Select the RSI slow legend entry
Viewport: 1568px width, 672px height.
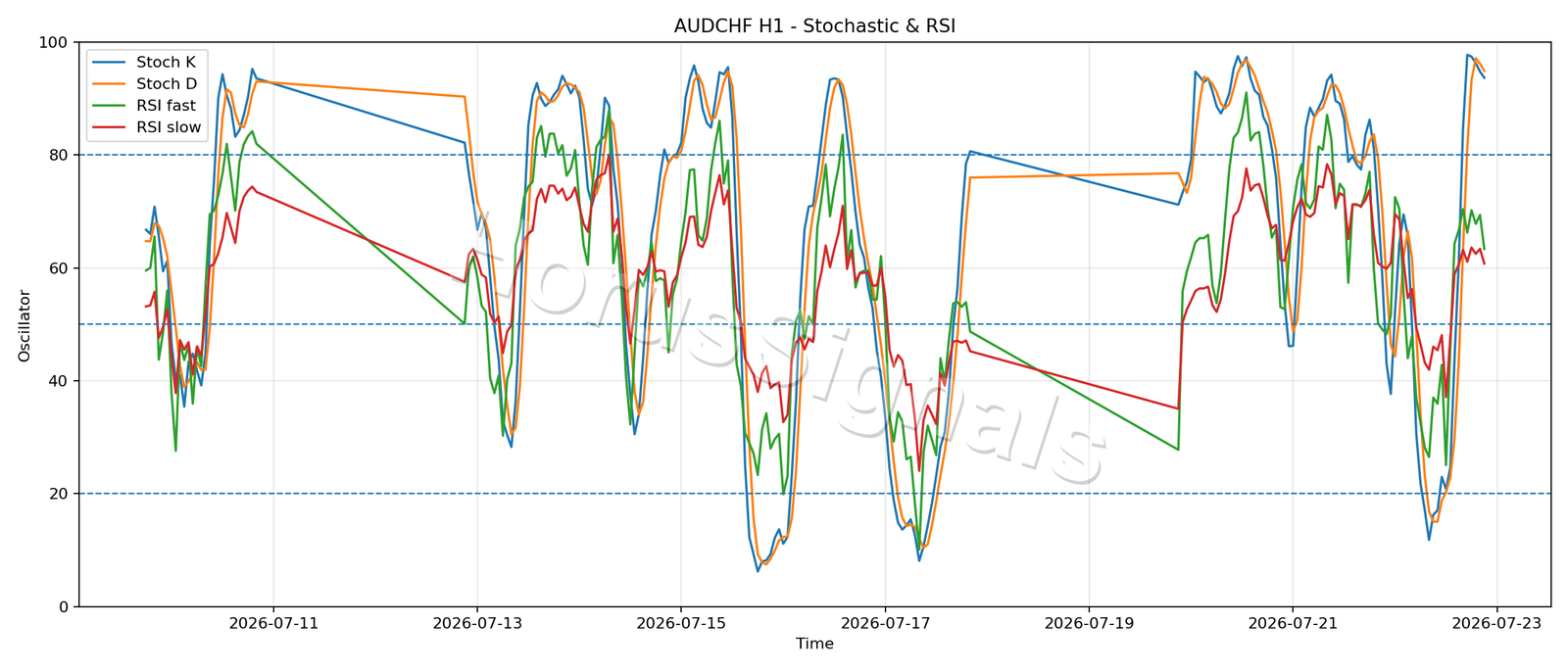click(146, 127)
